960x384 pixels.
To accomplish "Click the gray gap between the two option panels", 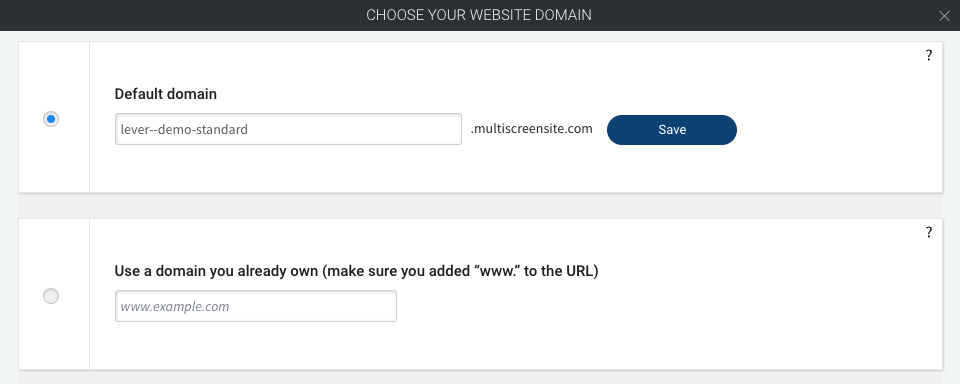I will [480, 206].
